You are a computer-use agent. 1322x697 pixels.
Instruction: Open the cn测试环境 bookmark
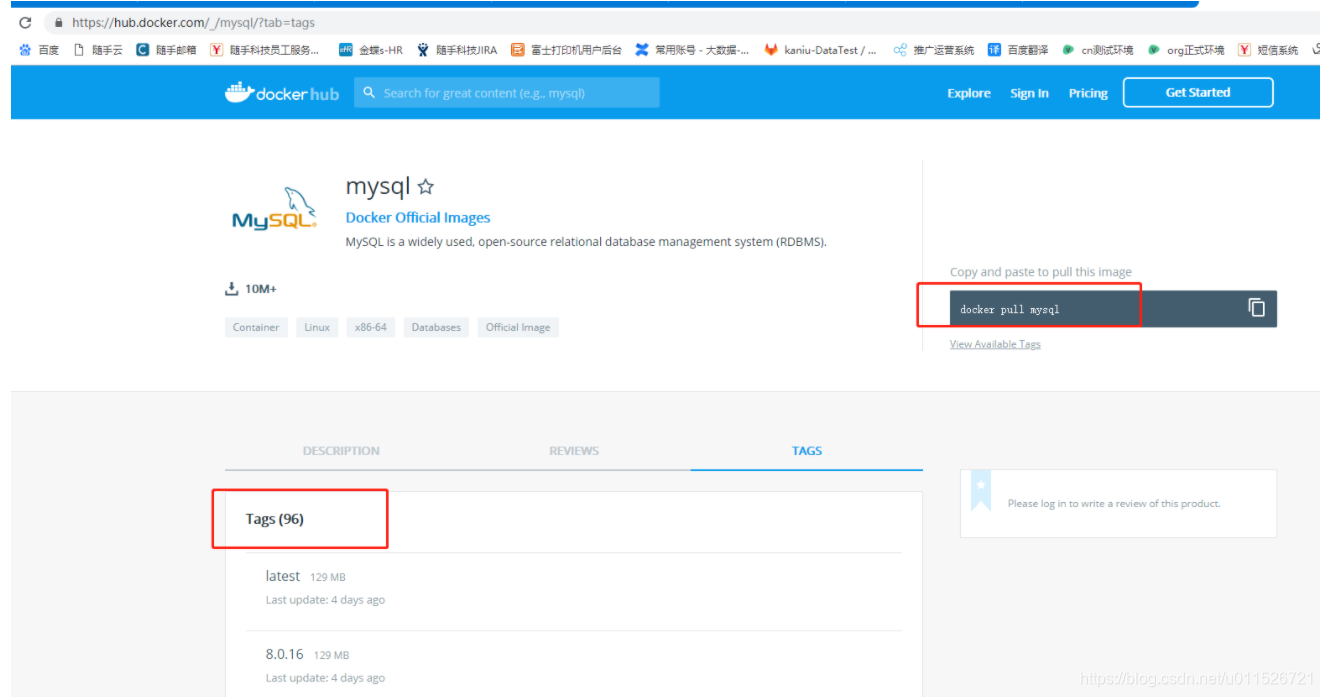coord(1097,50)
